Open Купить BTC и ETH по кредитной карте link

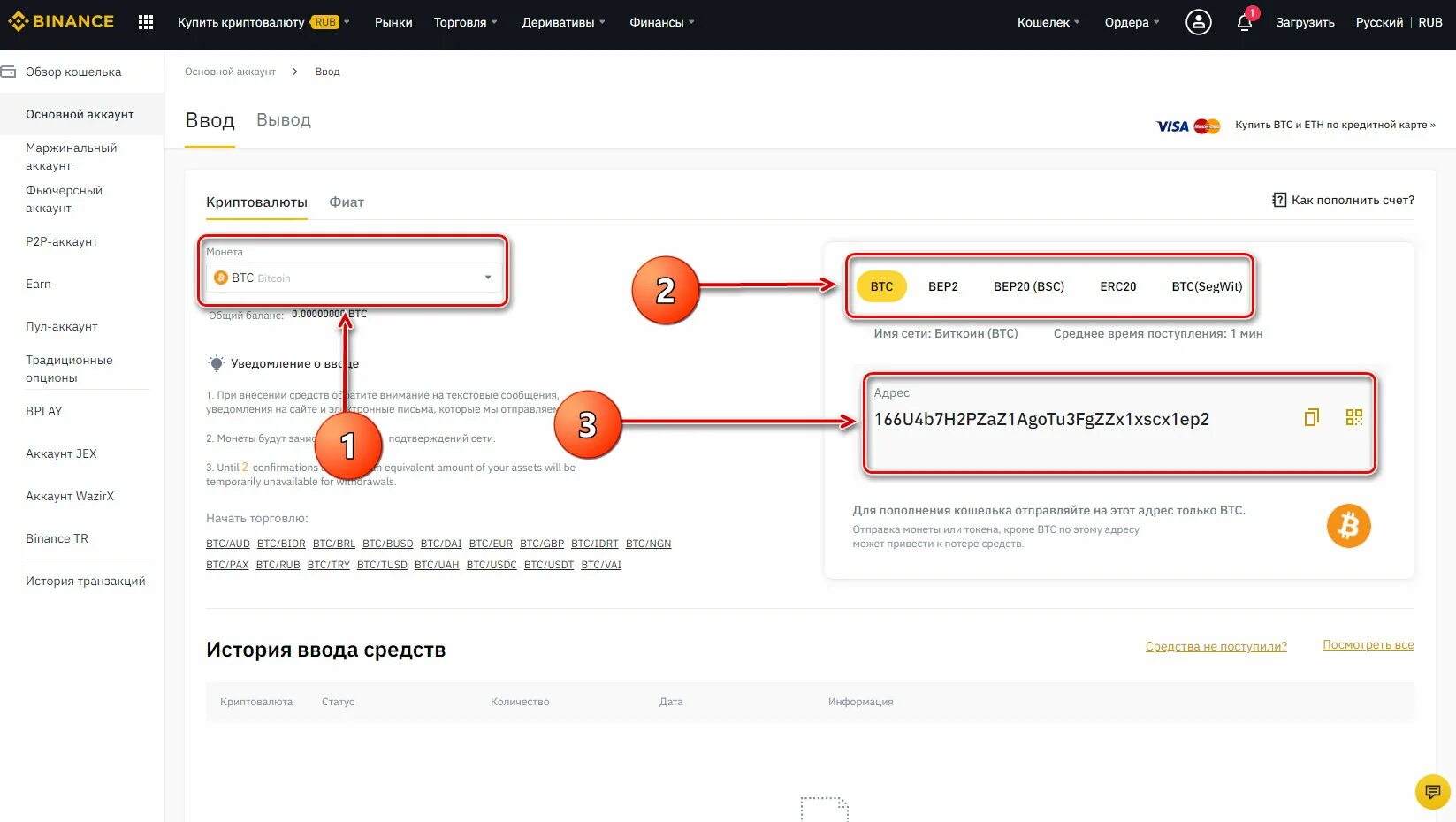pos(1335,125)
